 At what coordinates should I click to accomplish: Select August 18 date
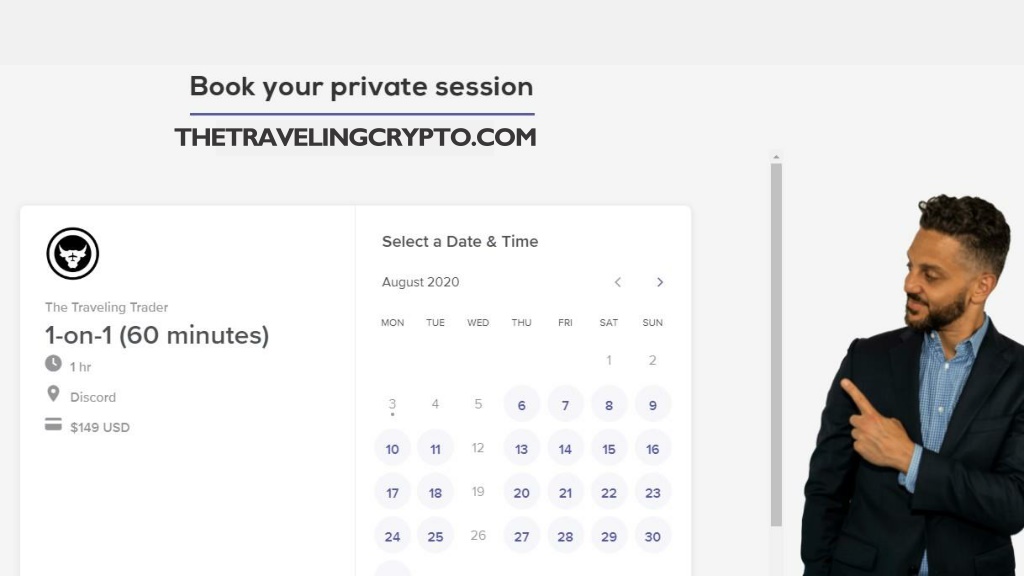pos(435,492)
